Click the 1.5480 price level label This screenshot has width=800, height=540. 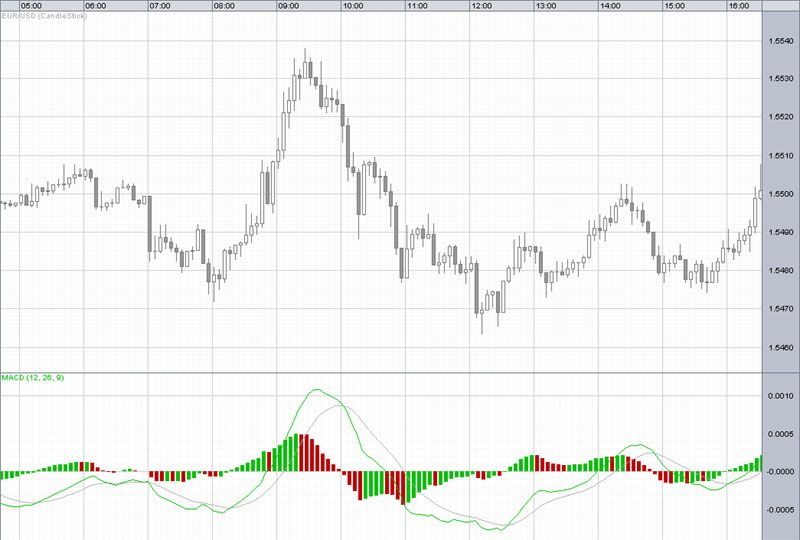tap(781, 271)
